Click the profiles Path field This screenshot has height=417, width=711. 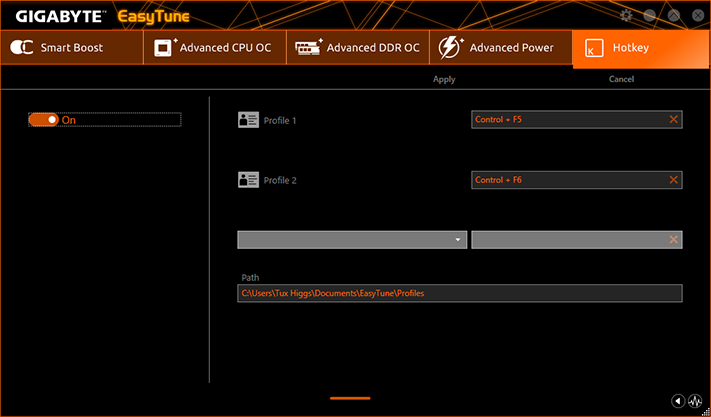pyautogui.click(x=459, y=293)
